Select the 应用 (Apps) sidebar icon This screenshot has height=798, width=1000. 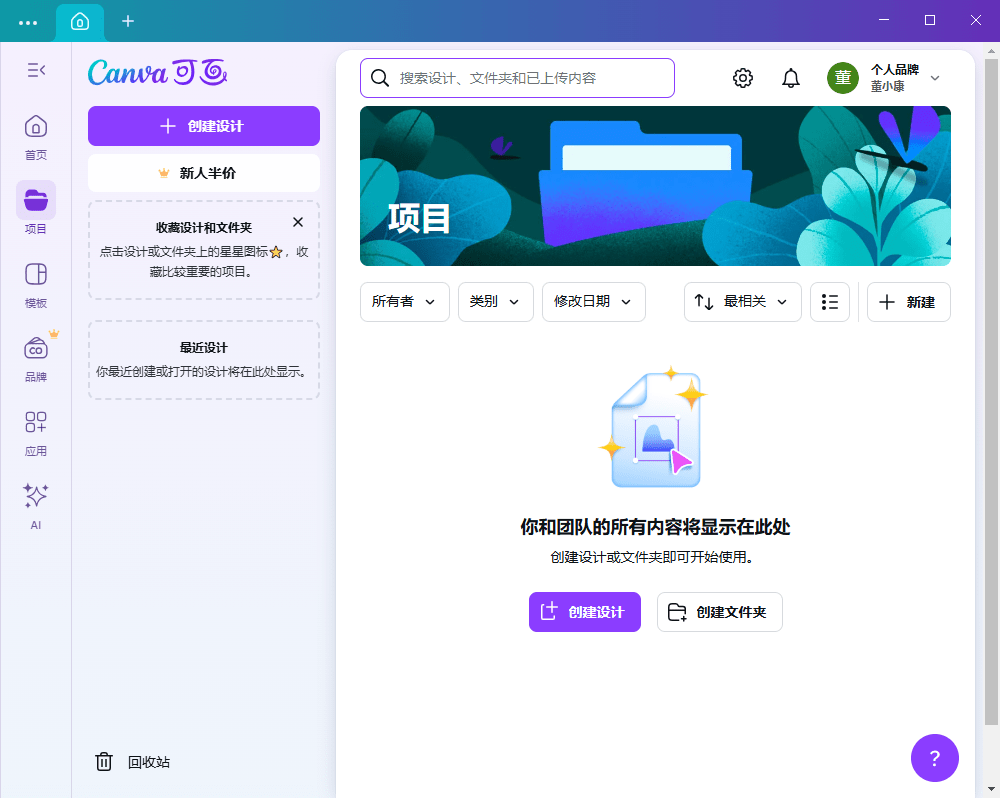point(36,422)
